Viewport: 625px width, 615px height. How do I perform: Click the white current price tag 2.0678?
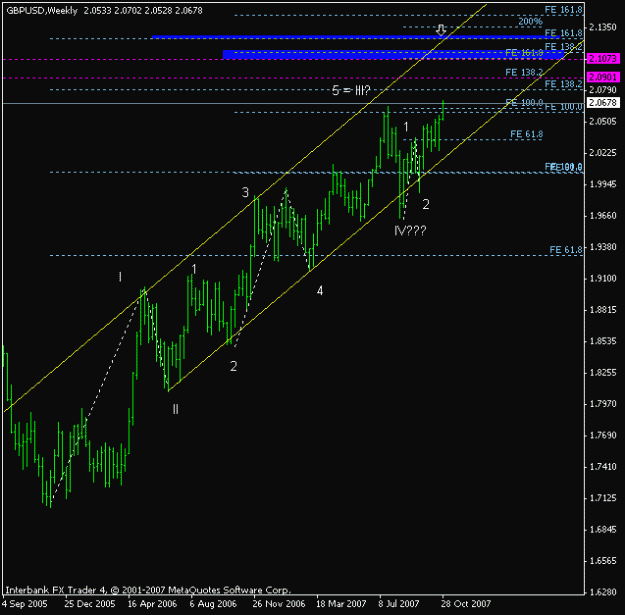[603, 102]
